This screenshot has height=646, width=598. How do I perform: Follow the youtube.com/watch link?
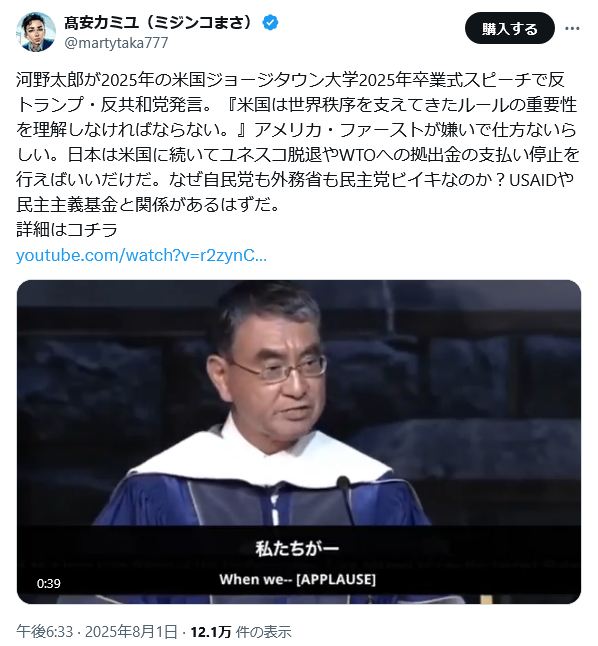pos(141,255)
